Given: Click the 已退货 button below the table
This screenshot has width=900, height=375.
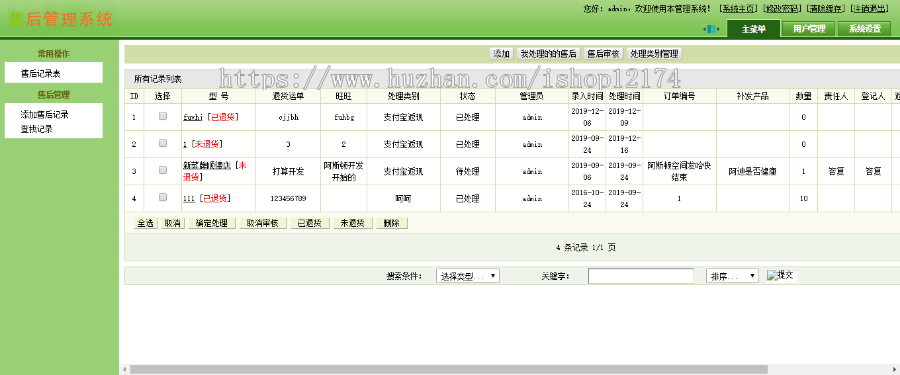Looking at the screenshot, I should point(309,223).
